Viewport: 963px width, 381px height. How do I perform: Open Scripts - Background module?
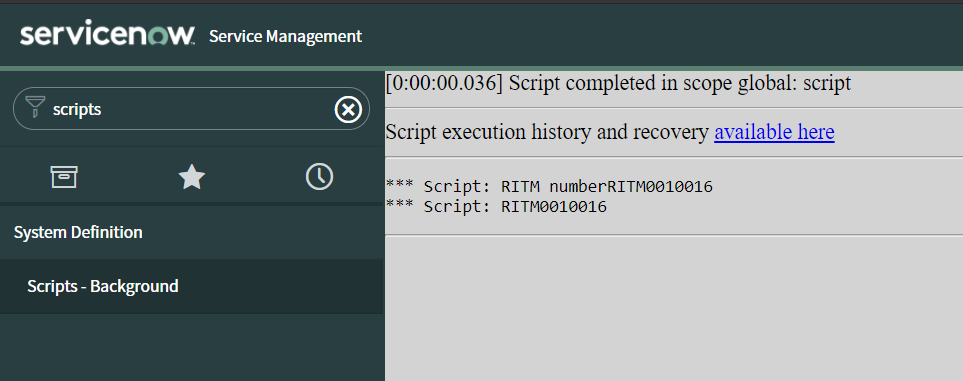[x=192, y=286]
